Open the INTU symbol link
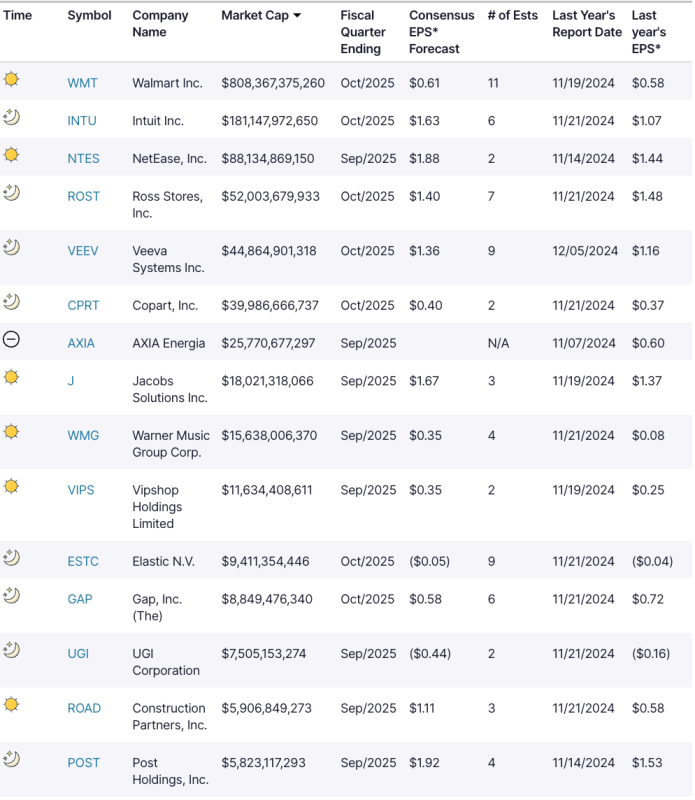 coord(82,121)
